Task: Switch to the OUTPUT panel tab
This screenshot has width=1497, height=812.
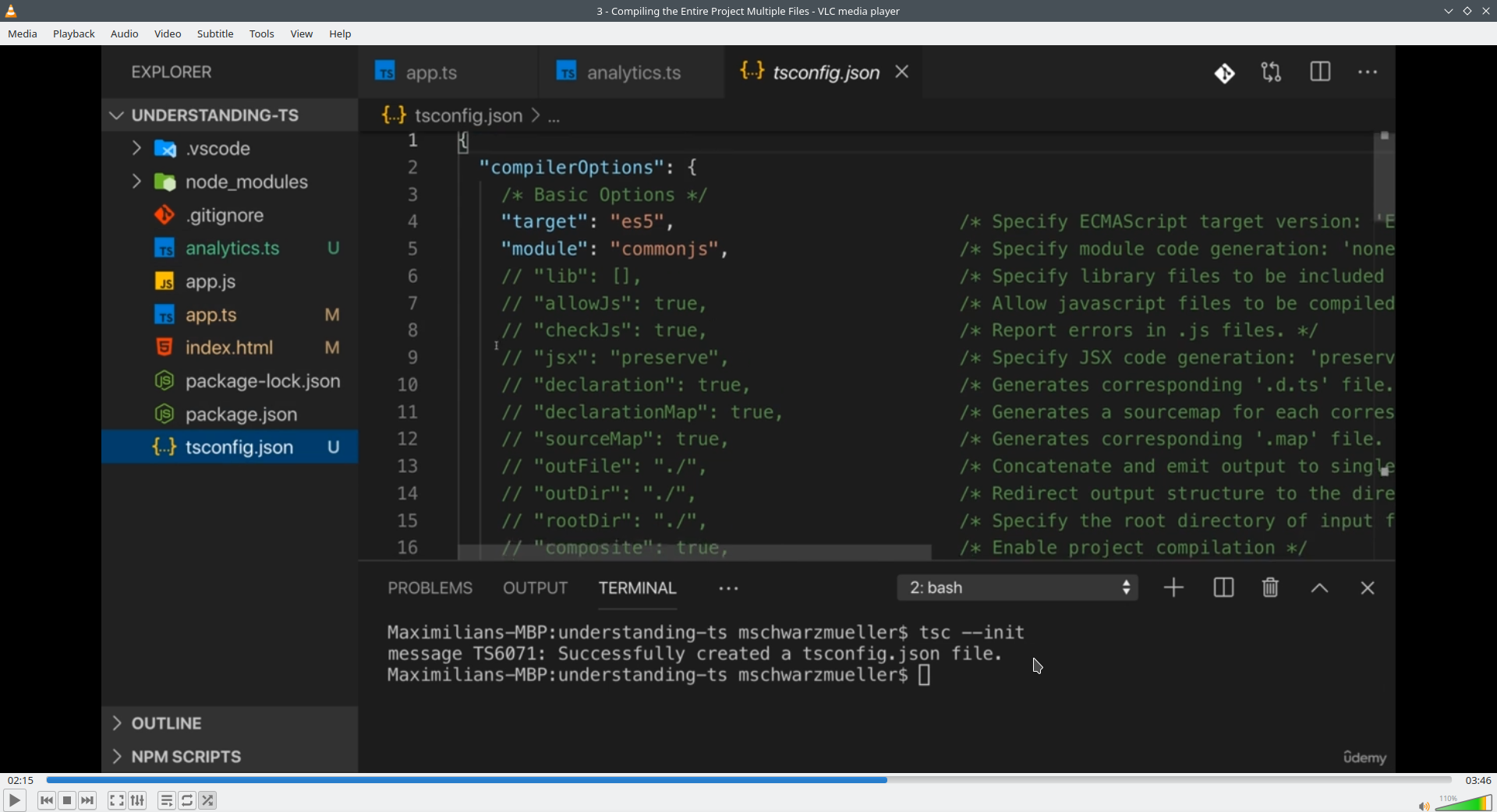Action: point(536,588)
